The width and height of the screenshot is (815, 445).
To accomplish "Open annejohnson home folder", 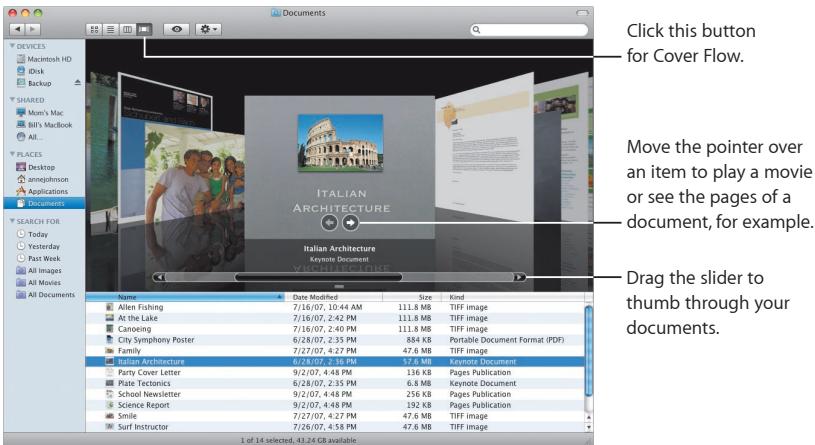I will [x=43, y=179].
